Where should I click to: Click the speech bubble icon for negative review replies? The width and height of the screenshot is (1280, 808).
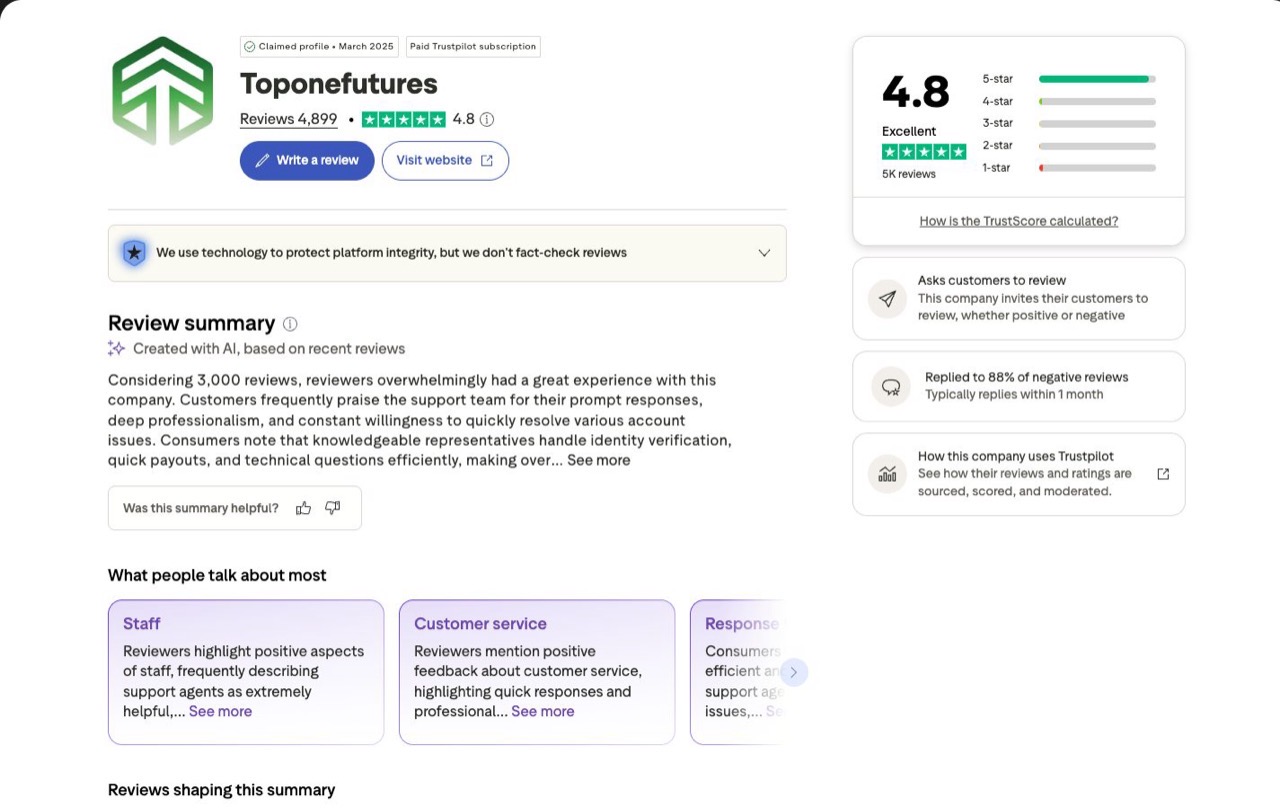(x=890, y=387)
